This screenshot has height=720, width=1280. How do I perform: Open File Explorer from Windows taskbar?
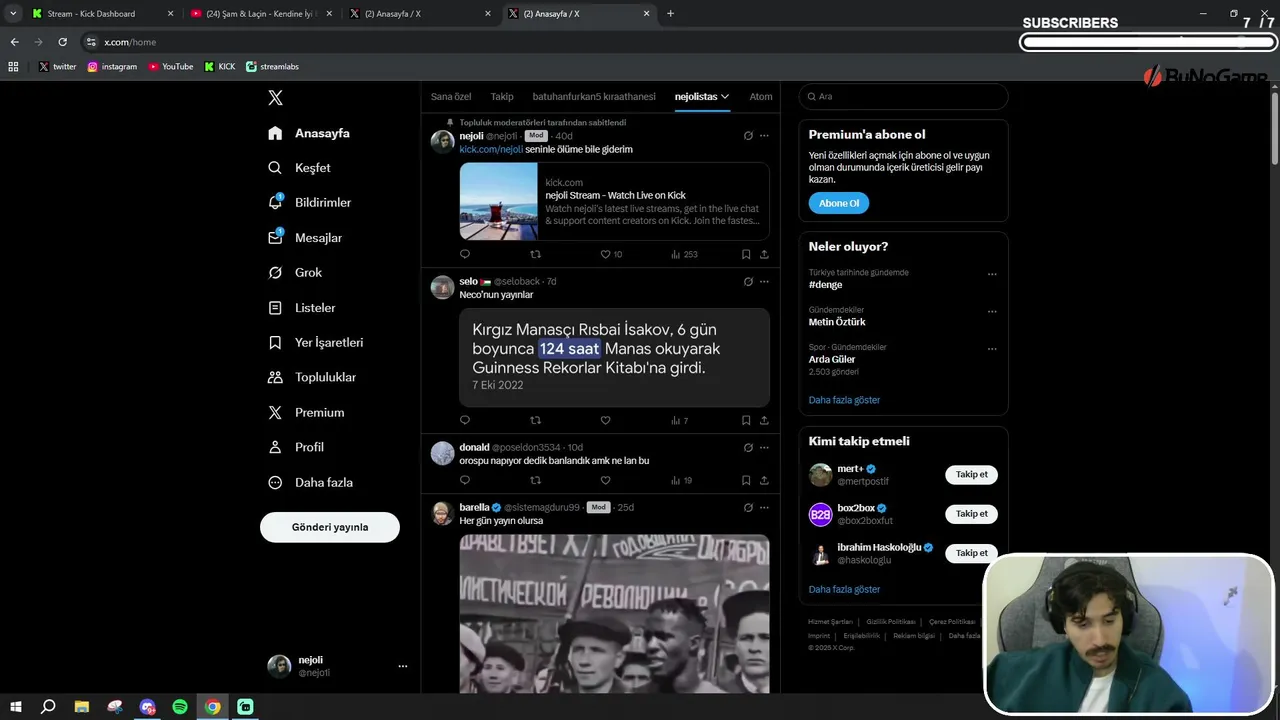tap(82, 706)
